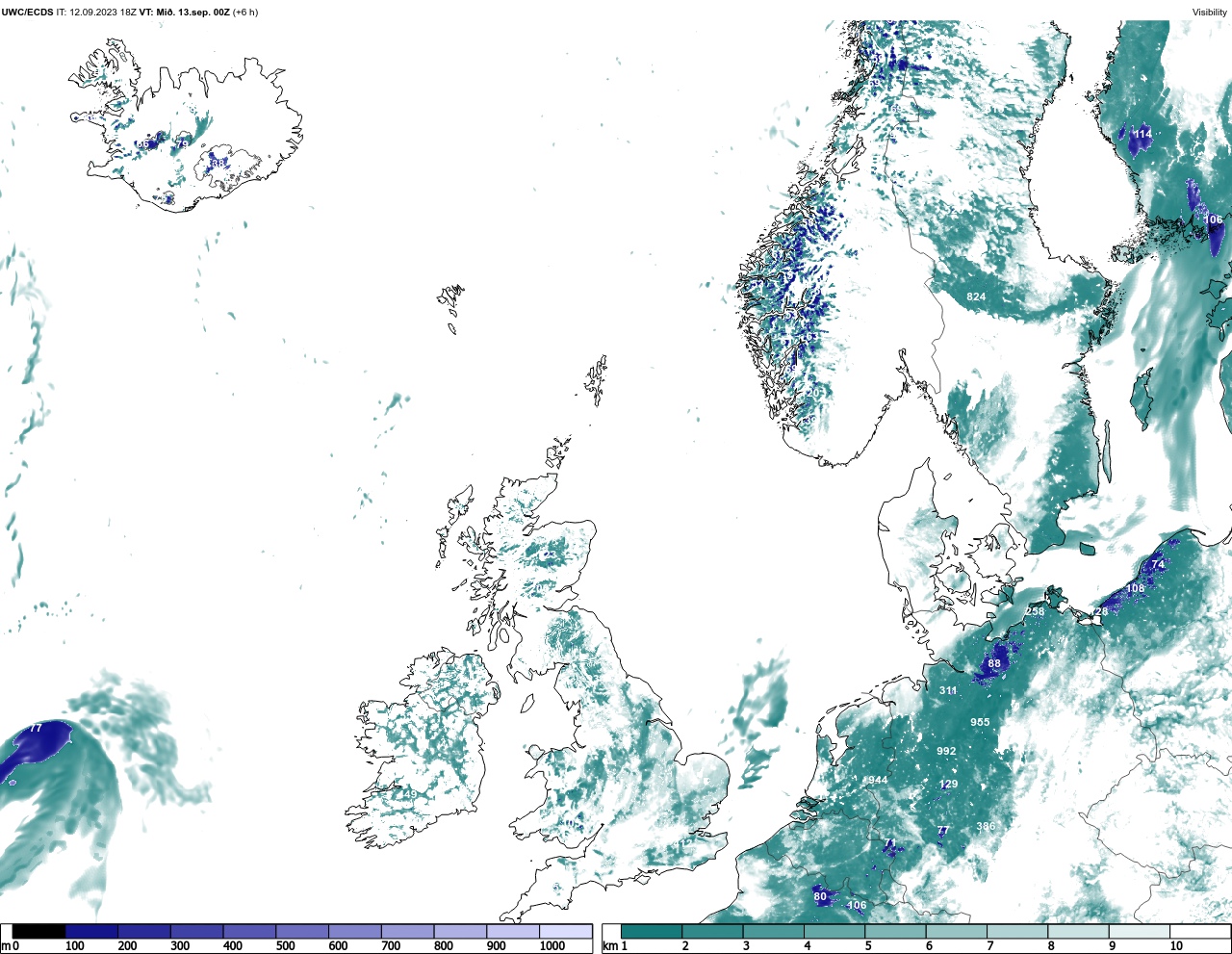The height and width of the screenshot is (954, 1232).
Task: Click the "UWC/ECDS" title text
Action: tap(26, 13)
